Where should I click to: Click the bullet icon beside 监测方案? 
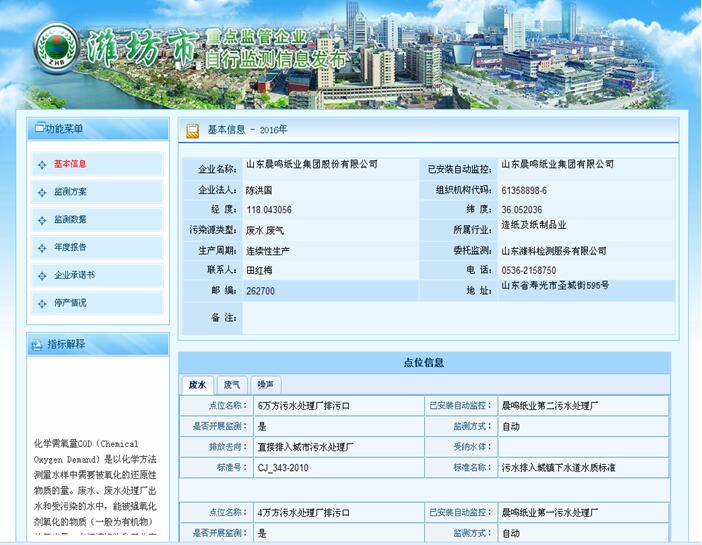(40, 192)
